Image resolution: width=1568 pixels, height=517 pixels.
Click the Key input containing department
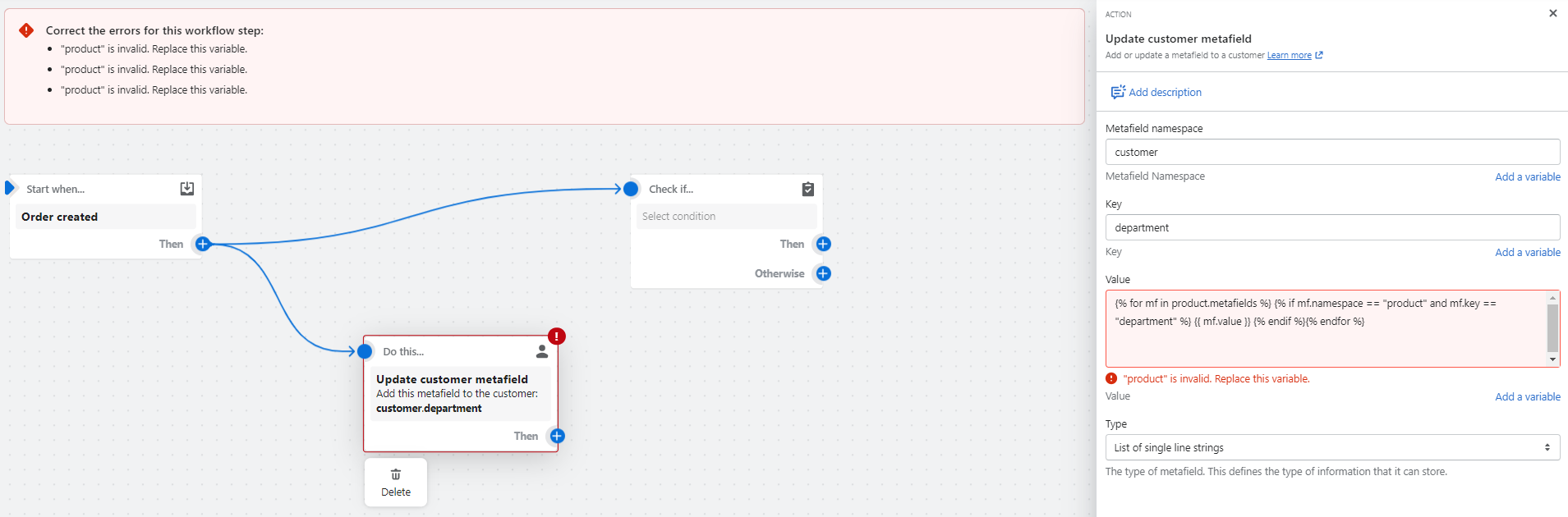[1331, 227]
